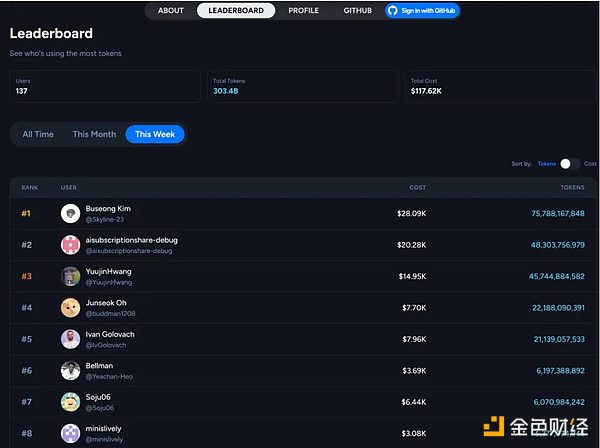This screenshot has width=600, height=448.
Task: Select the All Time filter
Action: [x=38, y=134]
